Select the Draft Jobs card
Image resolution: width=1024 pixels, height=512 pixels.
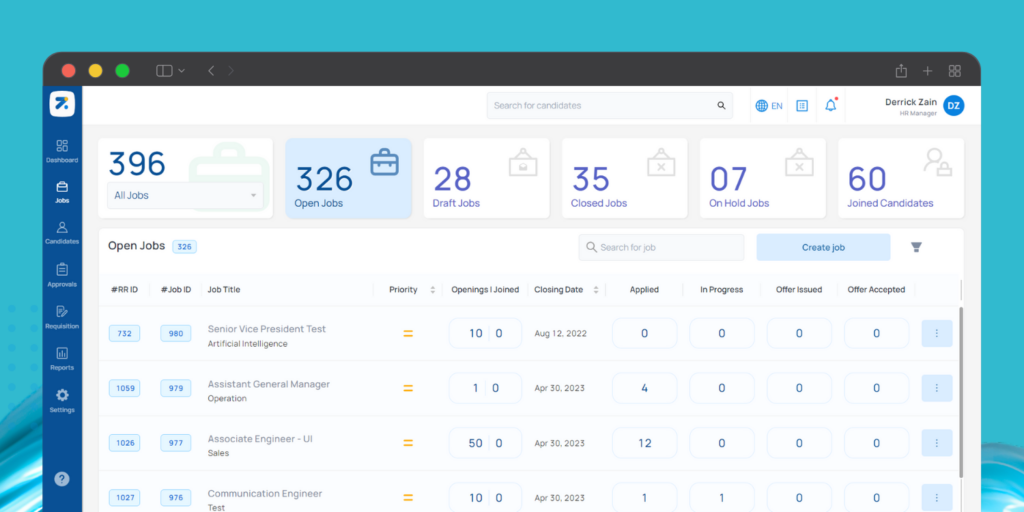pyautogui.click(x=486, y=178)
